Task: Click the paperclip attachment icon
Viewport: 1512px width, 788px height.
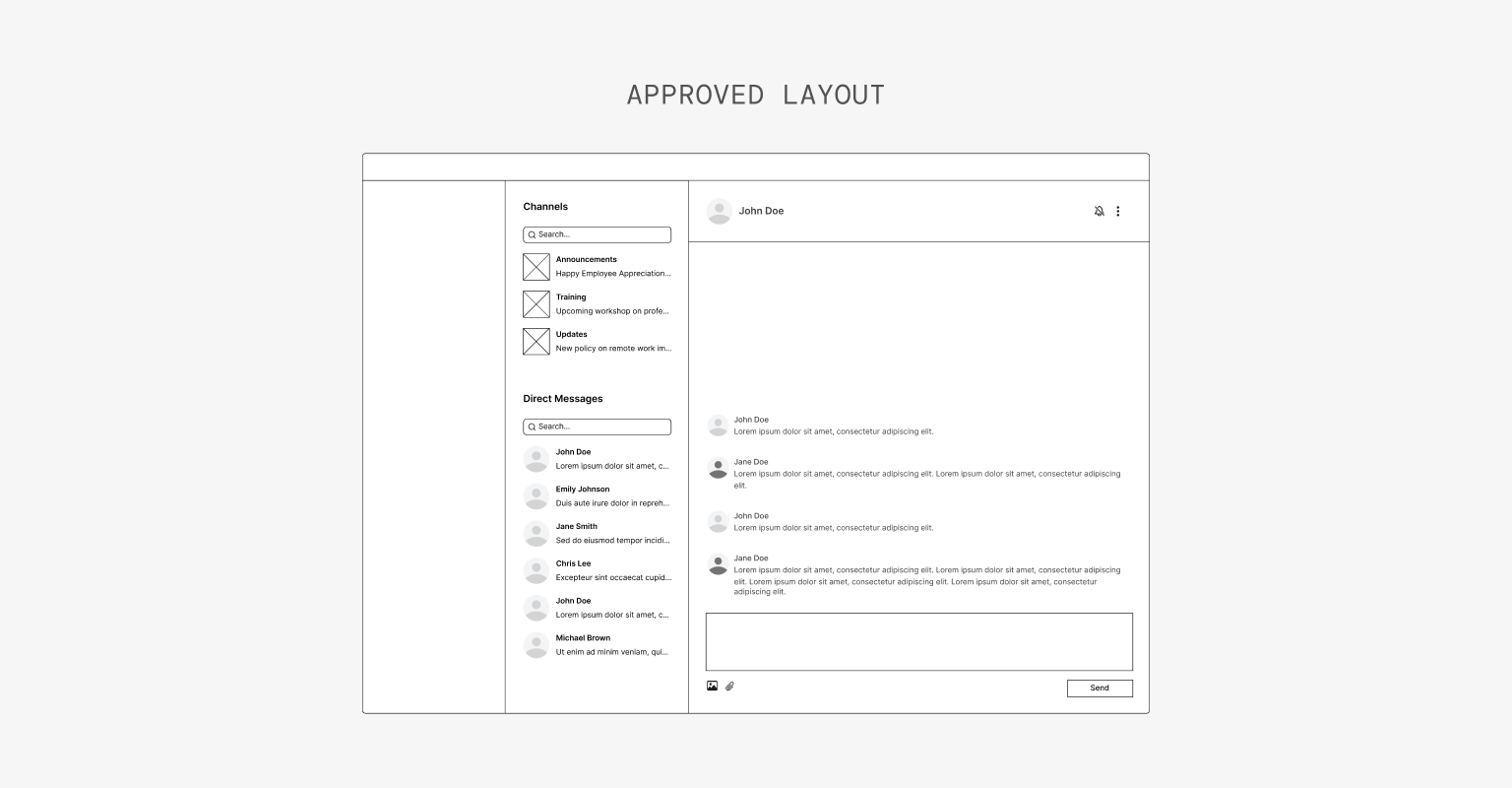Action: coord(730,687)
